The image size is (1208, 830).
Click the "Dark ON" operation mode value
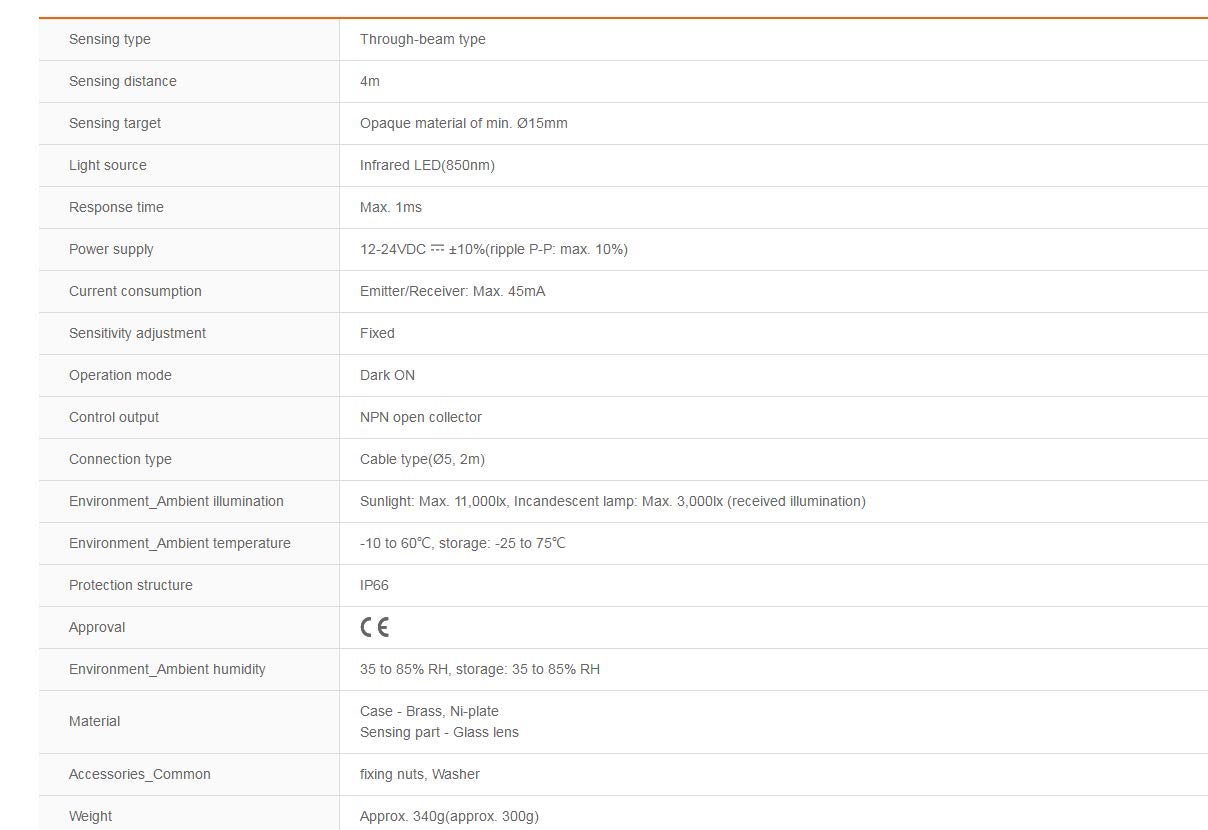[x=387, y=375]
